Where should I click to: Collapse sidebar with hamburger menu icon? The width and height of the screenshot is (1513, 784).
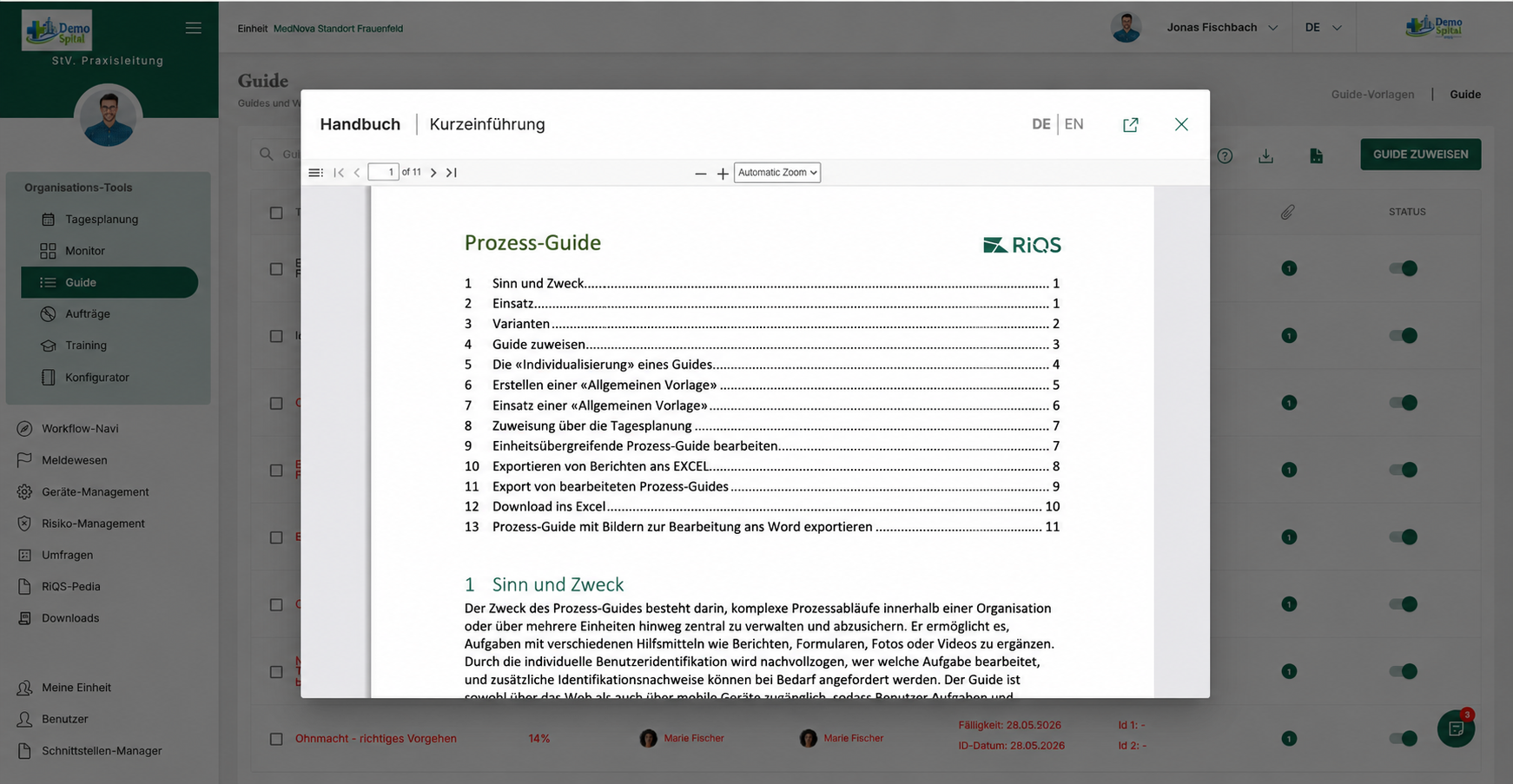194,28
